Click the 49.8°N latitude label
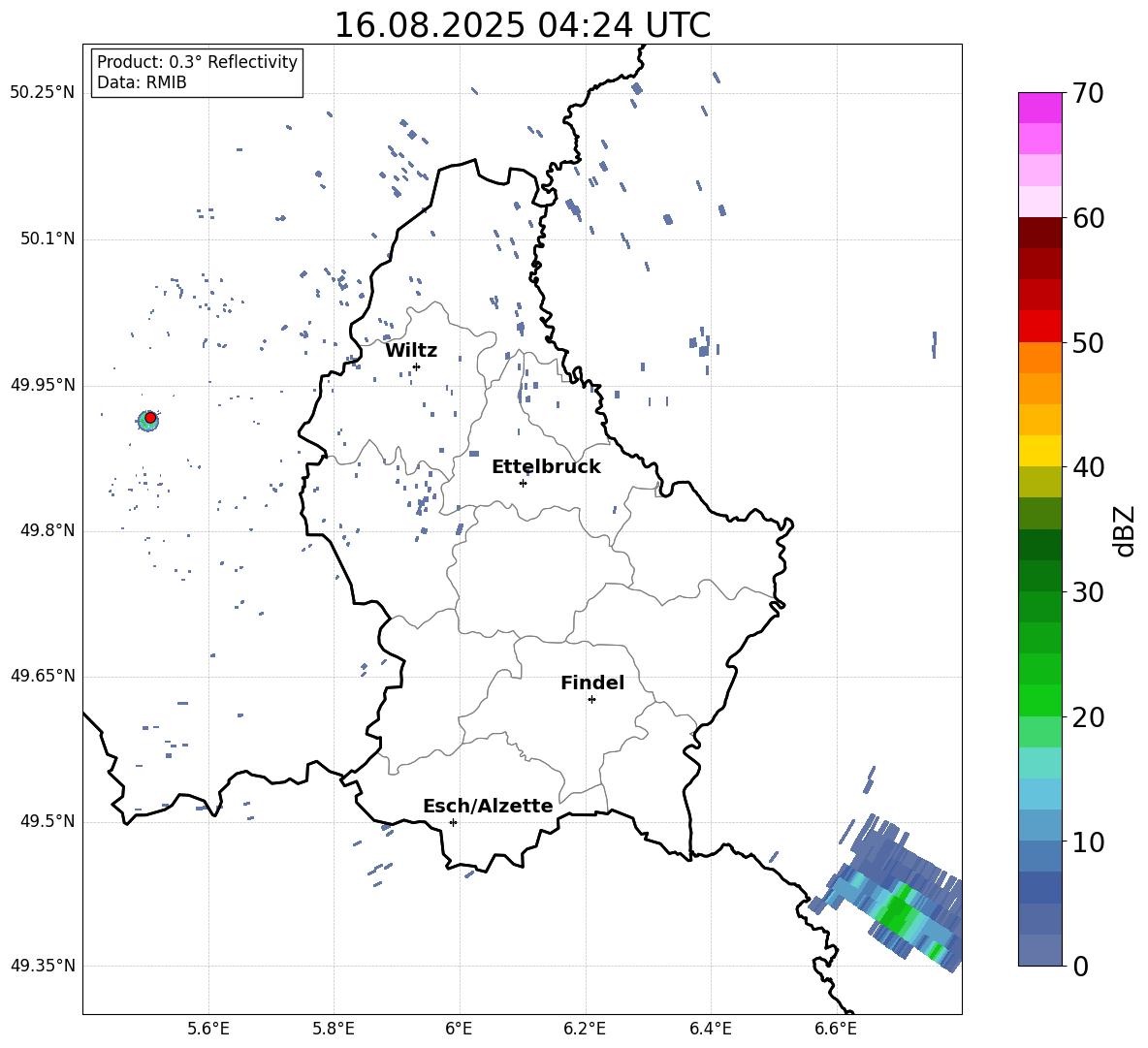 (x=48, y=530)
